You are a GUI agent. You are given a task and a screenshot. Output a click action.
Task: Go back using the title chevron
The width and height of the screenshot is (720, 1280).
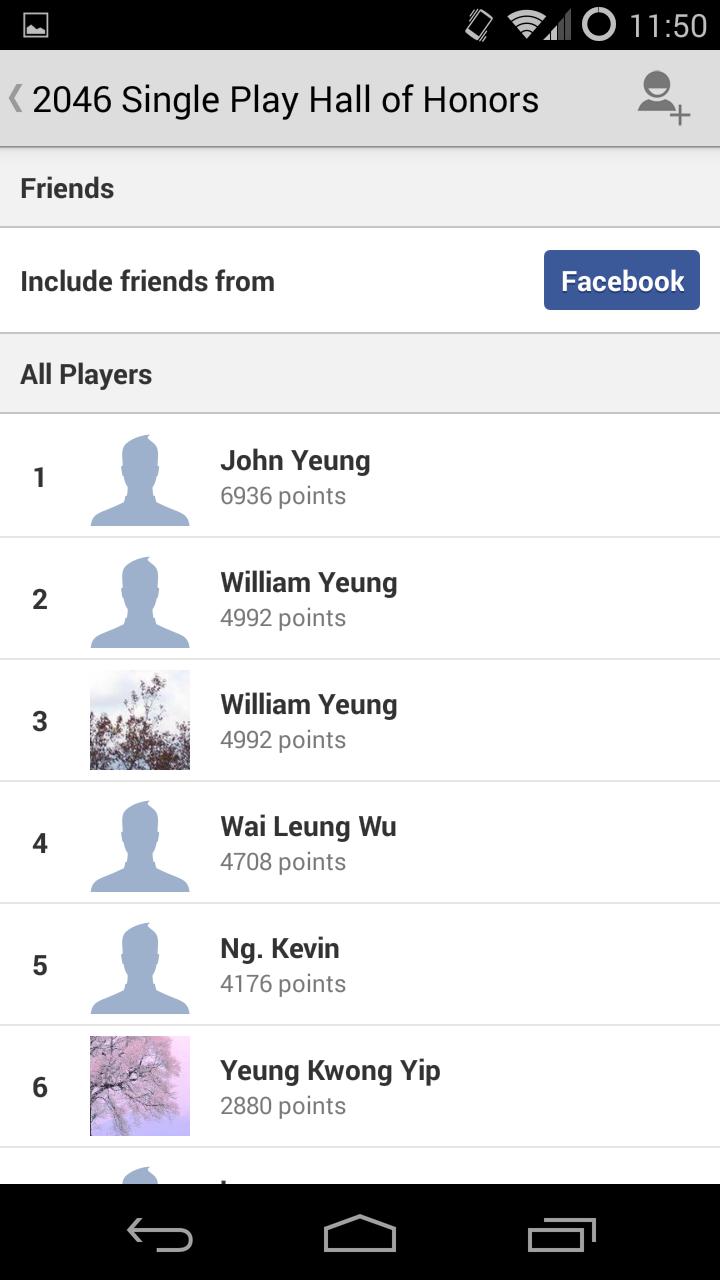(x=15, y=98)
